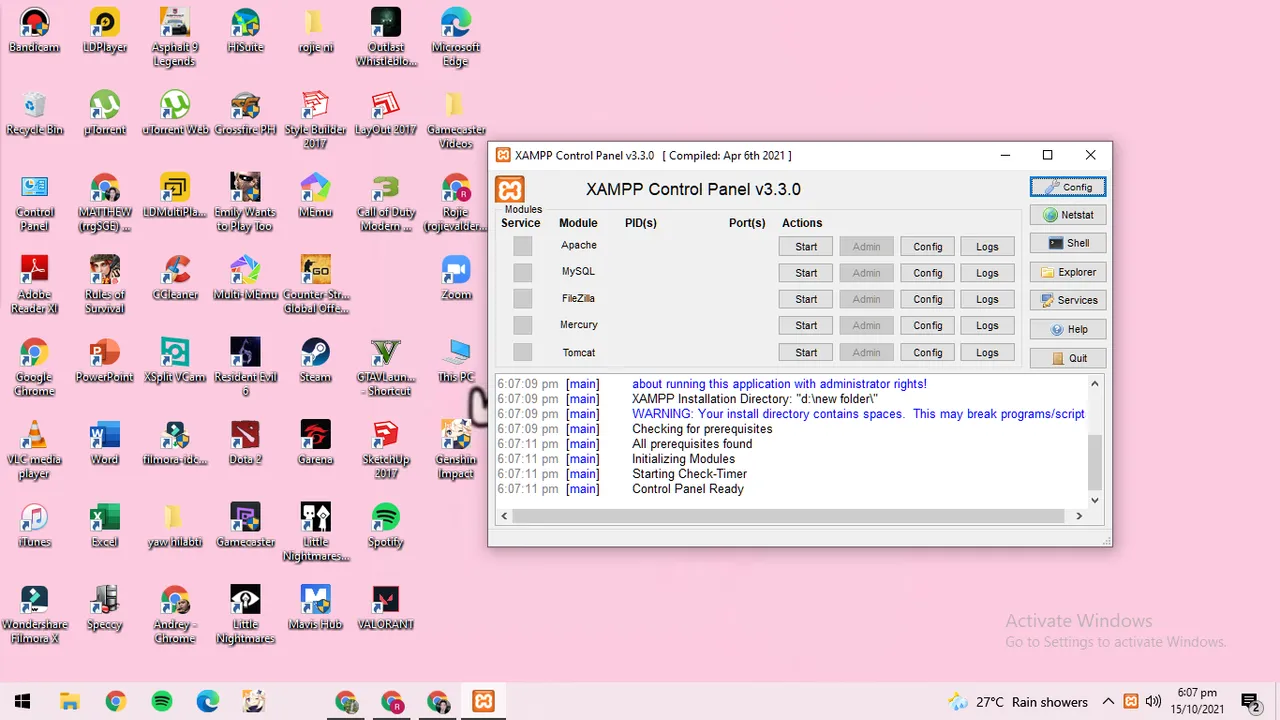Click the XAMPP taskbar icon

click(484, 702)
